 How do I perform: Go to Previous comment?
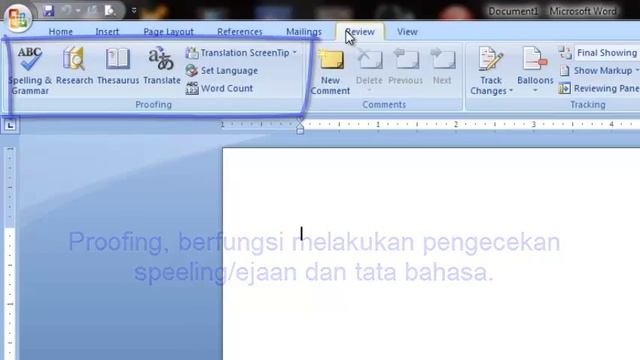(x=405, y=66)
